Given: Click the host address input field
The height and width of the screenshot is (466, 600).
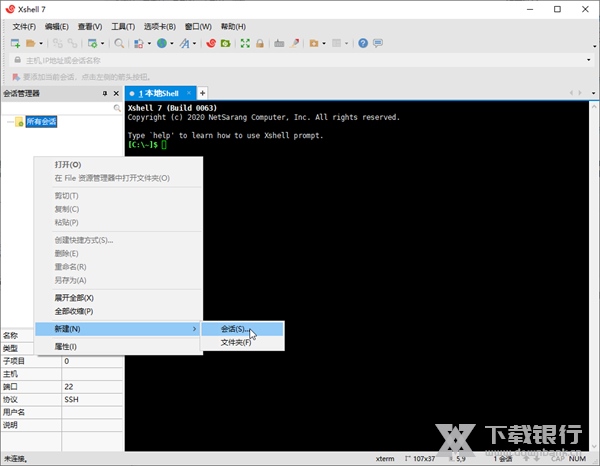Looking at the screenshot, I should [x=302, y=60].
